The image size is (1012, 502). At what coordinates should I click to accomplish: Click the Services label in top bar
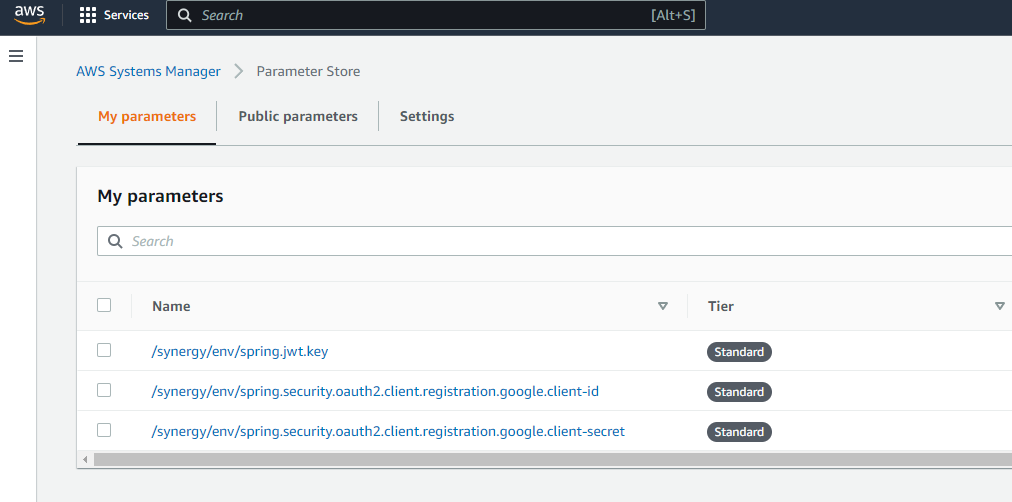[x=126, y=15]
